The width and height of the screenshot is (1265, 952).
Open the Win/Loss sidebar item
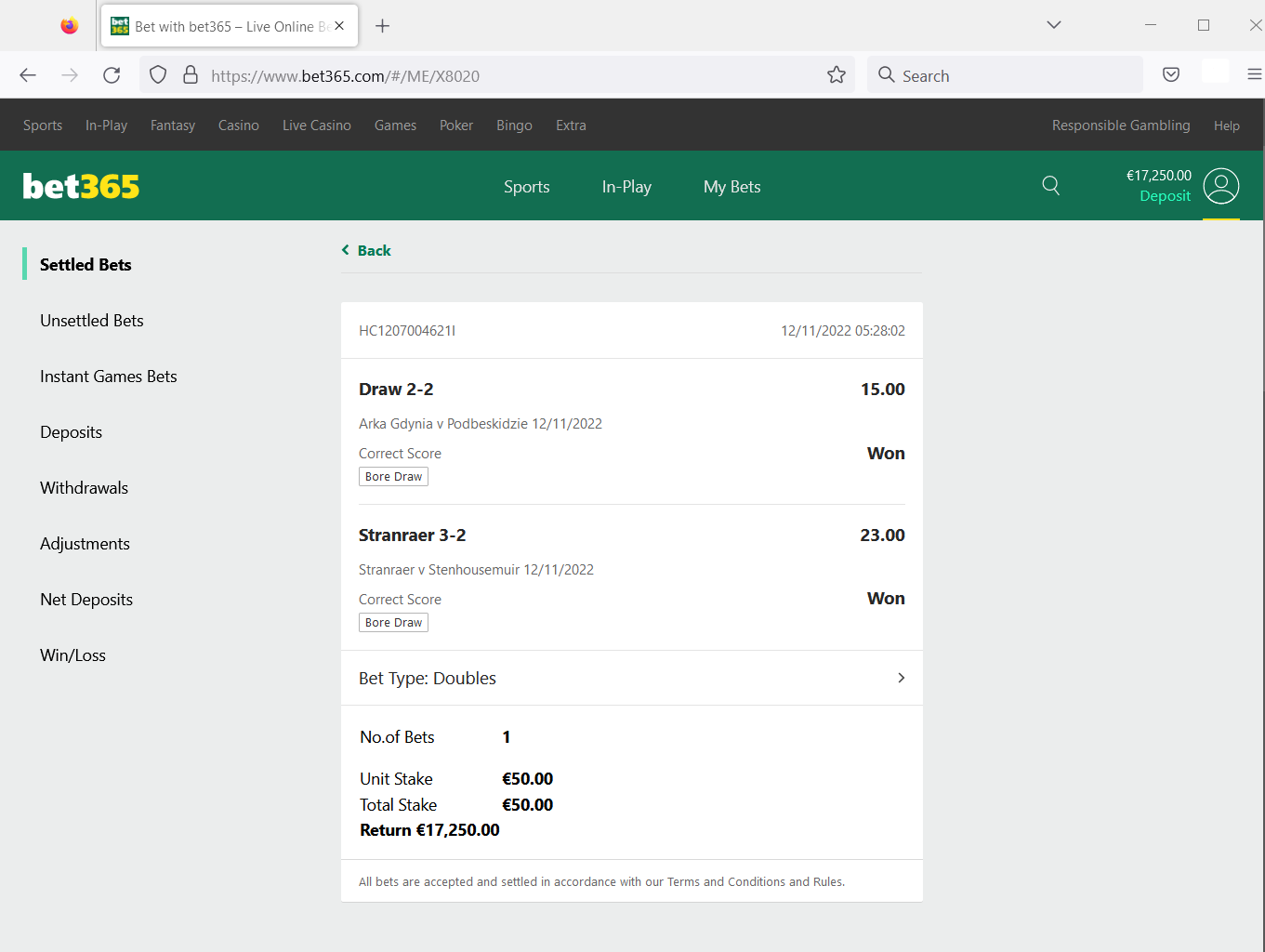pos(72,655)
